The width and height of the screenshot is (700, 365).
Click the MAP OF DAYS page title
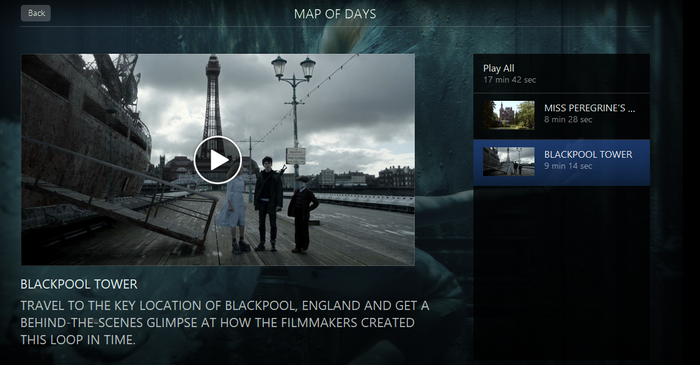click(x=335, y=14)
